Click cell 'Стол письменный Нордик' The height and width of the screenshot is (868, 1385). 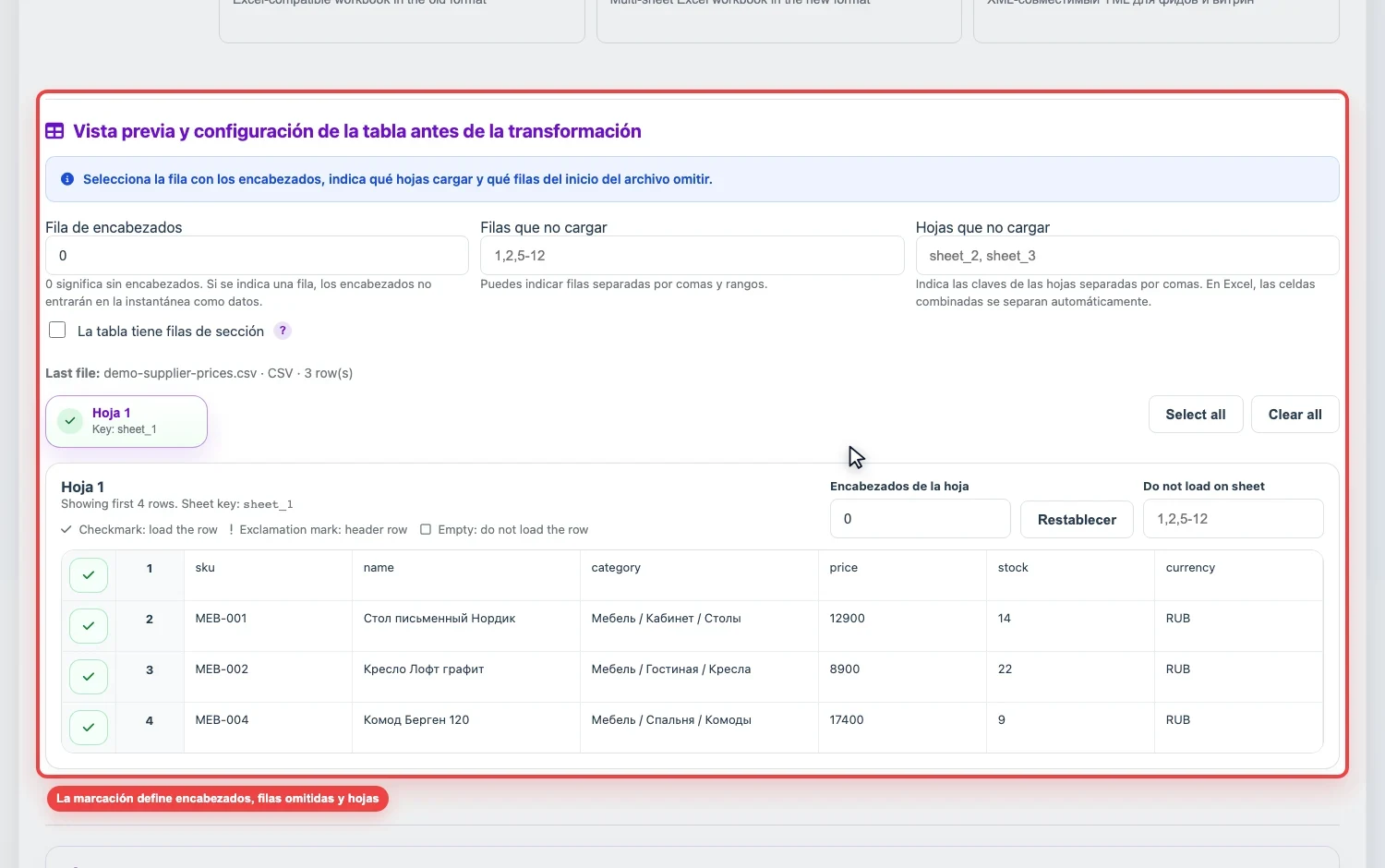click(x=466, y=626)
